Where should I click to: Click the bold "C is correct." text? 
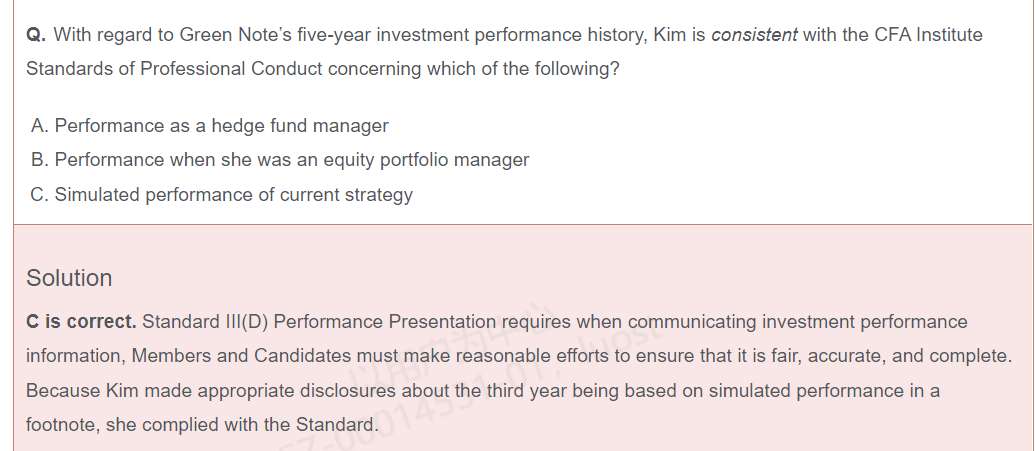pos(81,322)
